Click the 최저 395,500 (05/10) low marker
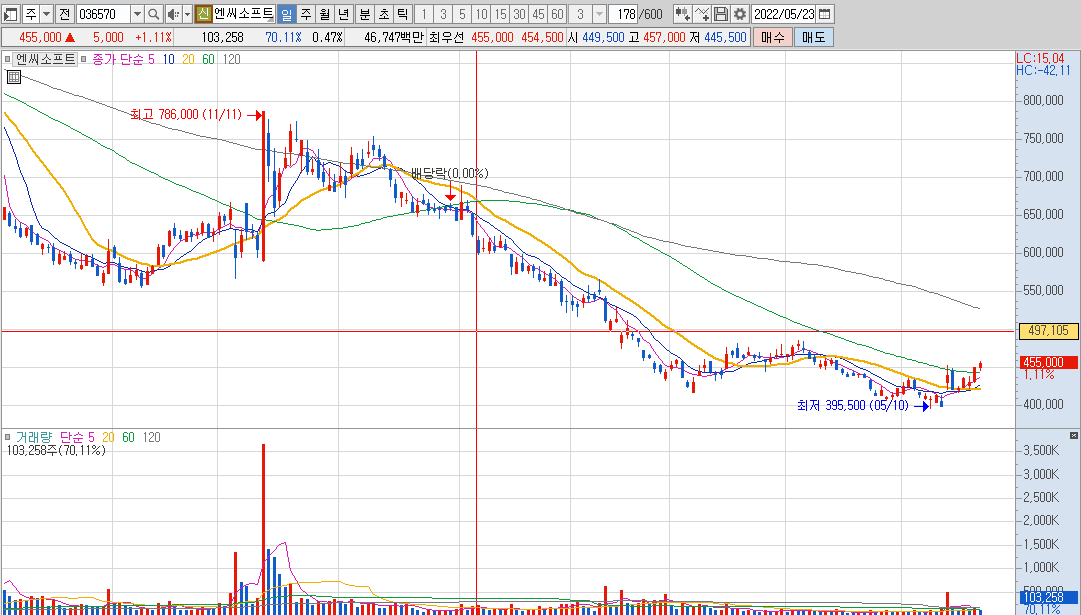The height and width of the screenshot is (615, 1081). pos(853,405)
